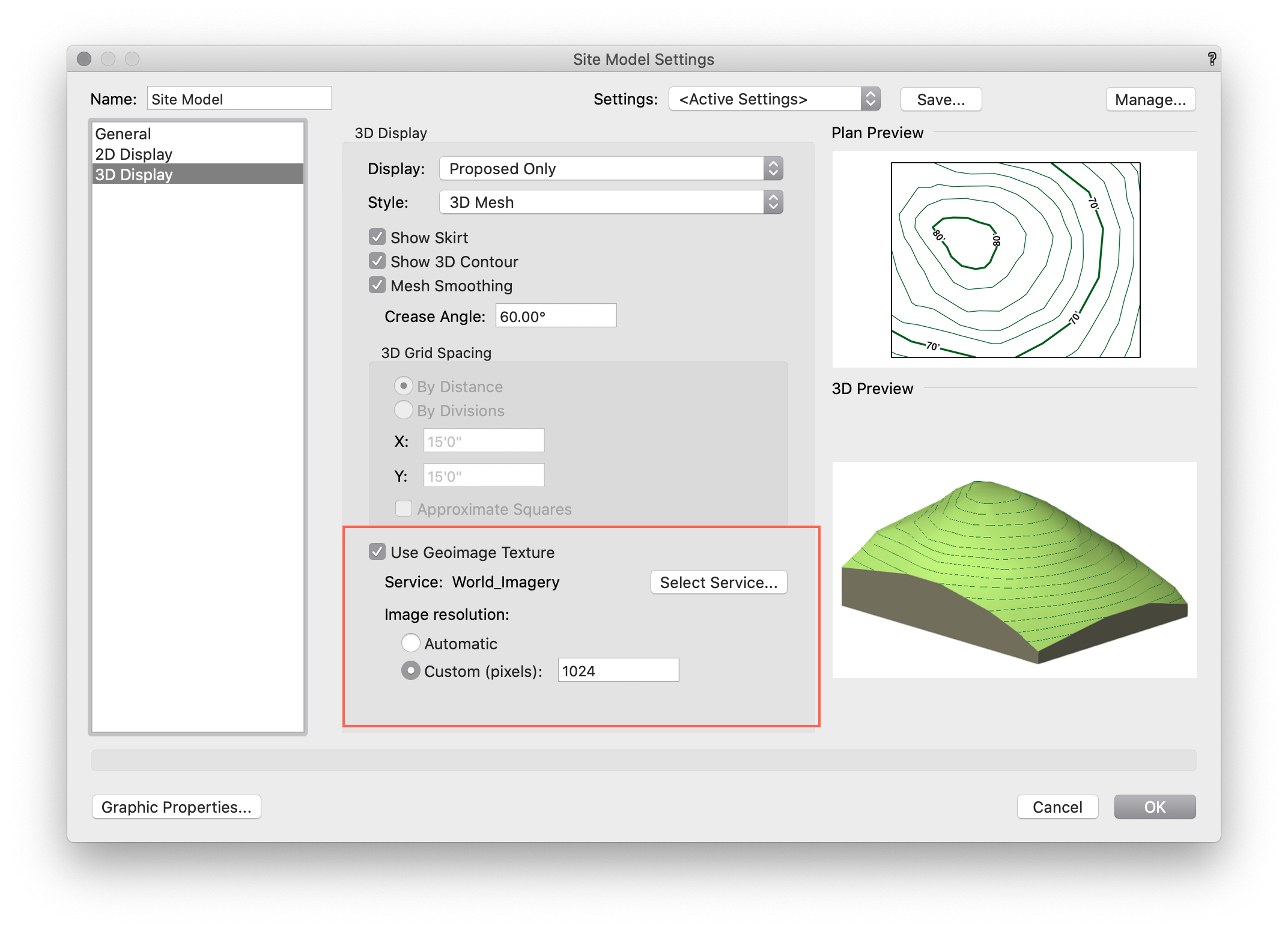Open the Settings dropdown with Active Settings
The height and width of the screenshot is (931, 1288).
coord(774,99)
